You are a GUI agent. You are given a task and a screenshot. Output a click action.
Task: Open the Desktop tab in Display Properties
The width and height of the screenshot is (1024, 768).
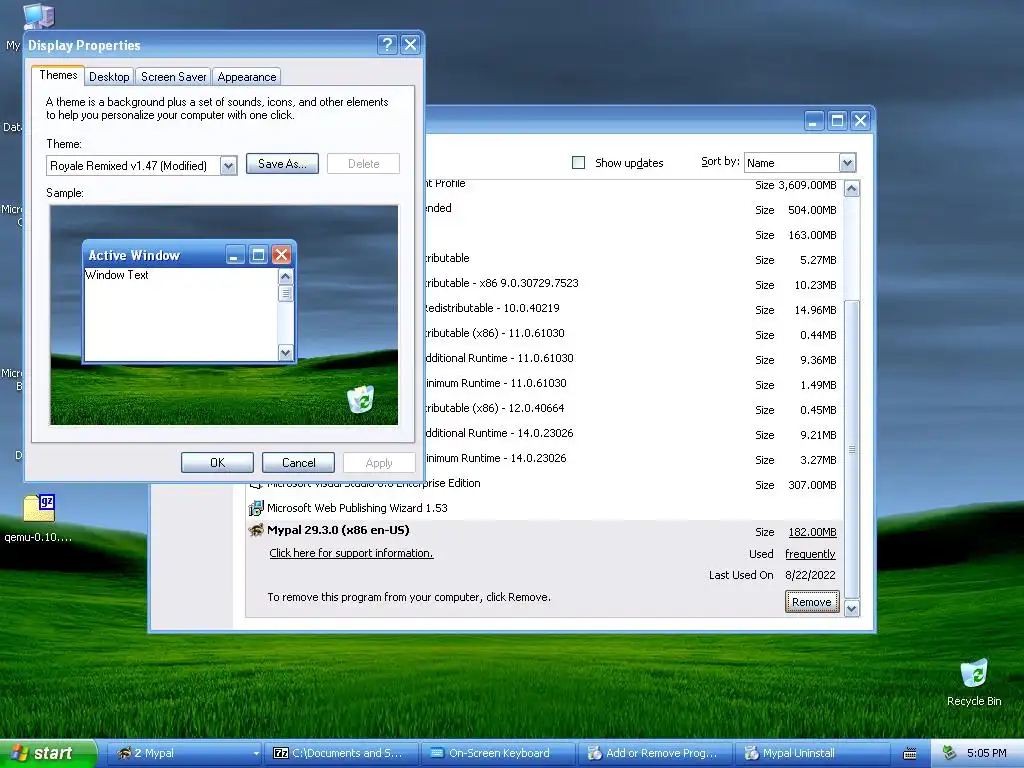109,76
